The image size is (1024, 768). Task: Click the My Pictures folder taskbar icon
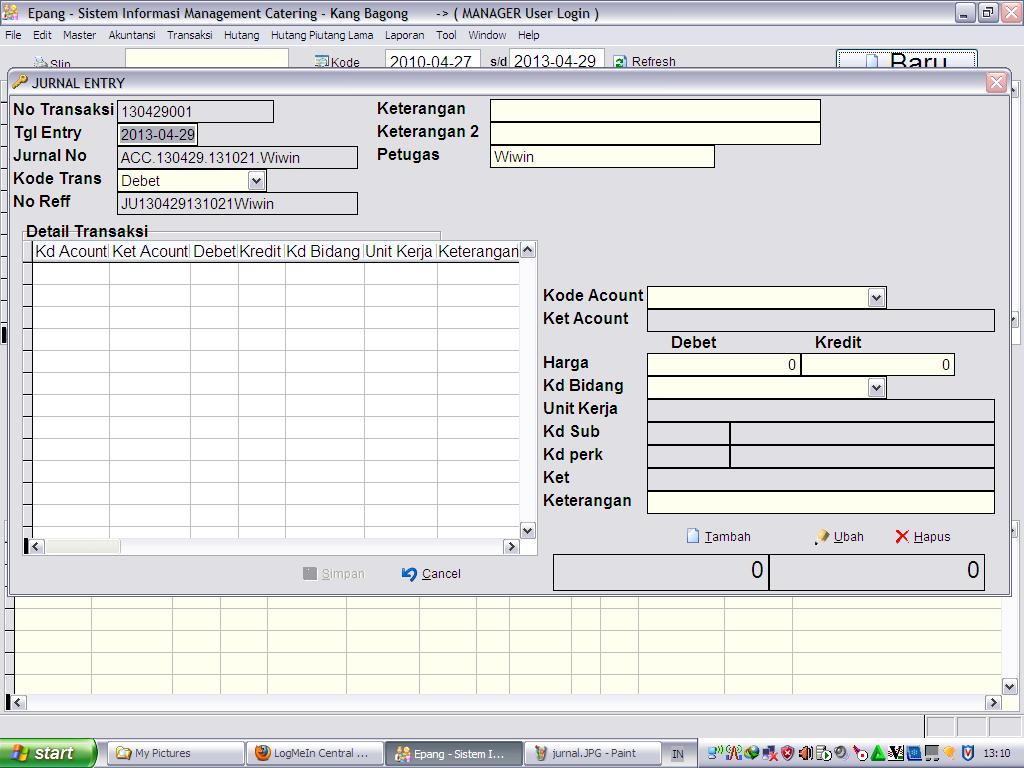point(124,753)
